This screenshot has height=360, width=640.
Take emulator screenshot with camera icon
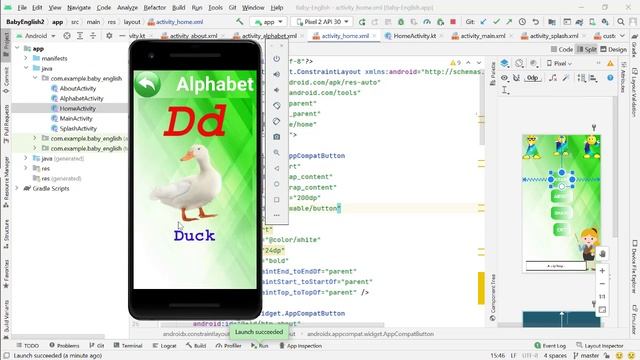pos(277,137)
